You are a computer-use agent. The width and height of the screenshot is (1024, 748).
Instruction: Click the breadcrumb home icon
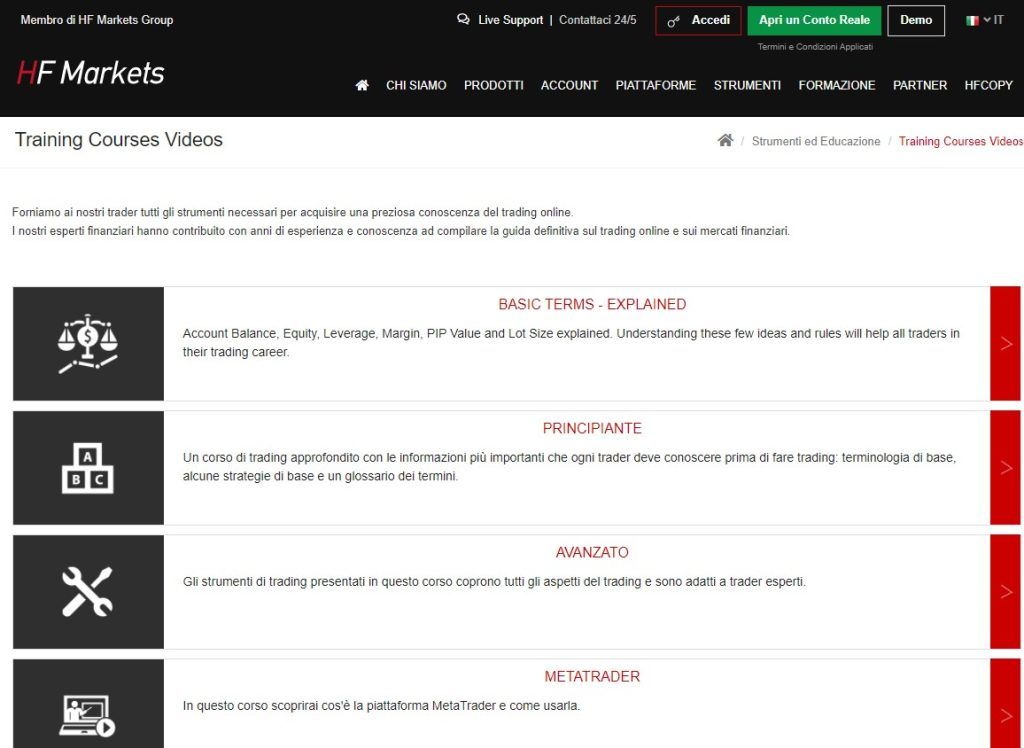point(725,140)
